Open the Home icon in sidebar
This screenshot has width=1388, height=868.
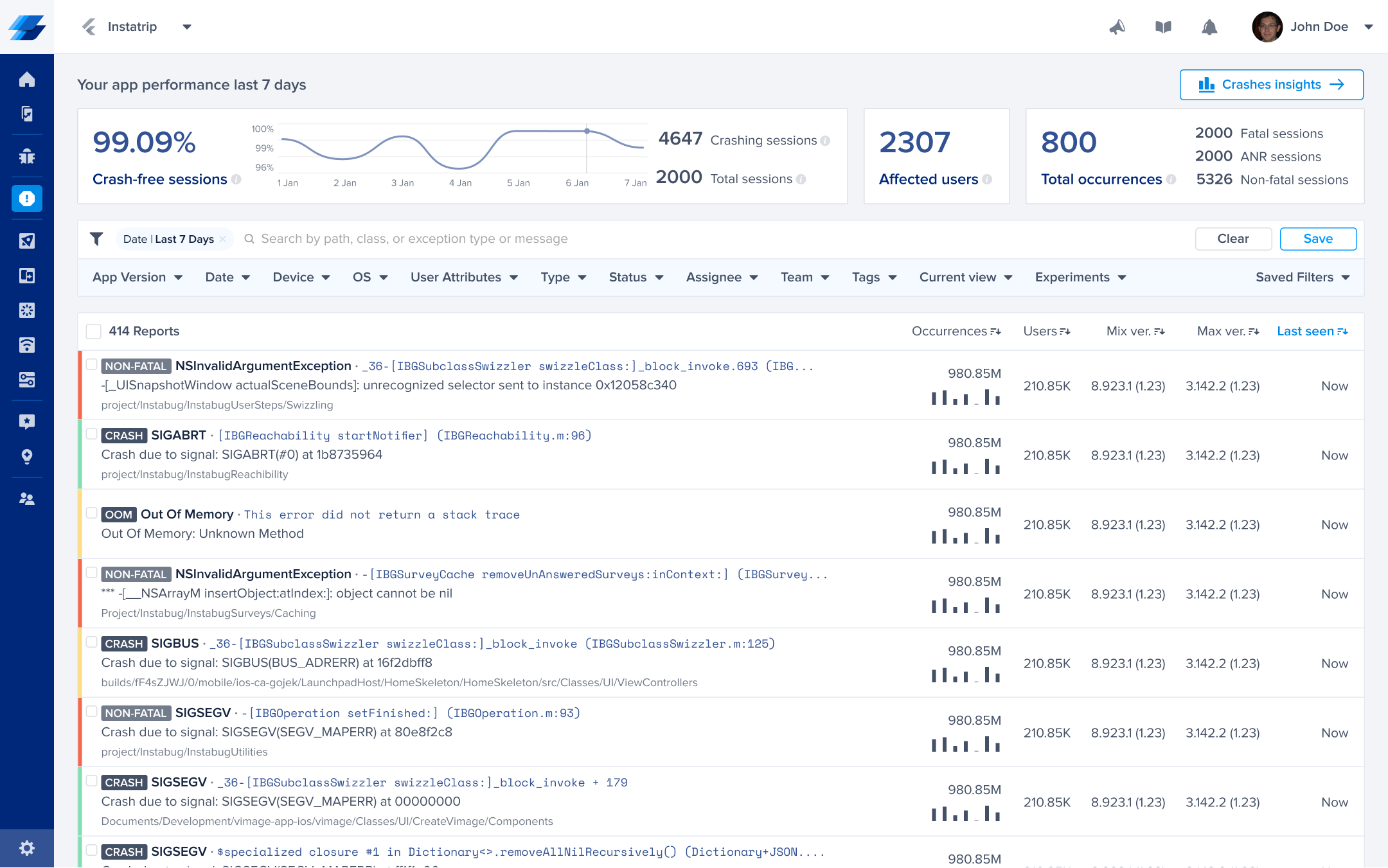(x=27, y=79)
